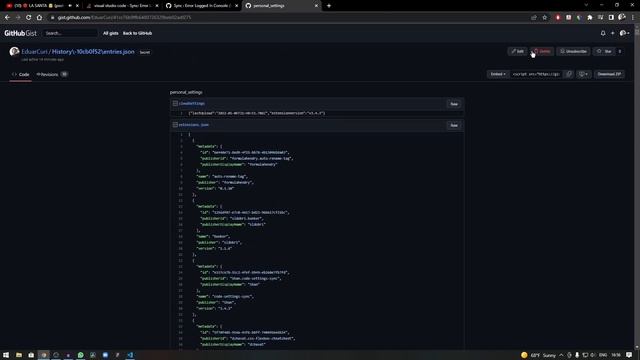Open the browser three-dot menu

point(633,18)
